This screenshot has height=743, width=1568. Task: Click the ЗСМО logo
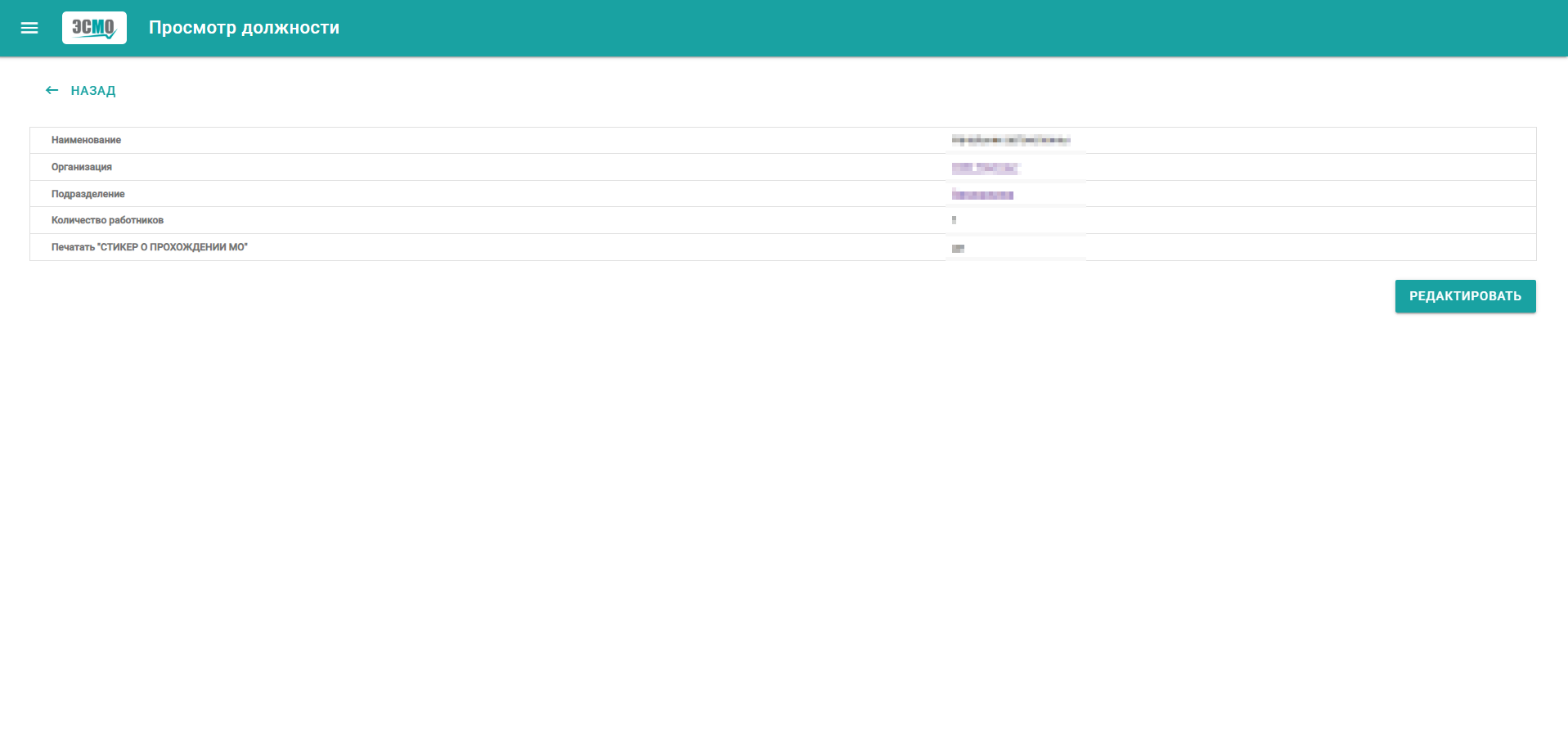coord(94,28)
